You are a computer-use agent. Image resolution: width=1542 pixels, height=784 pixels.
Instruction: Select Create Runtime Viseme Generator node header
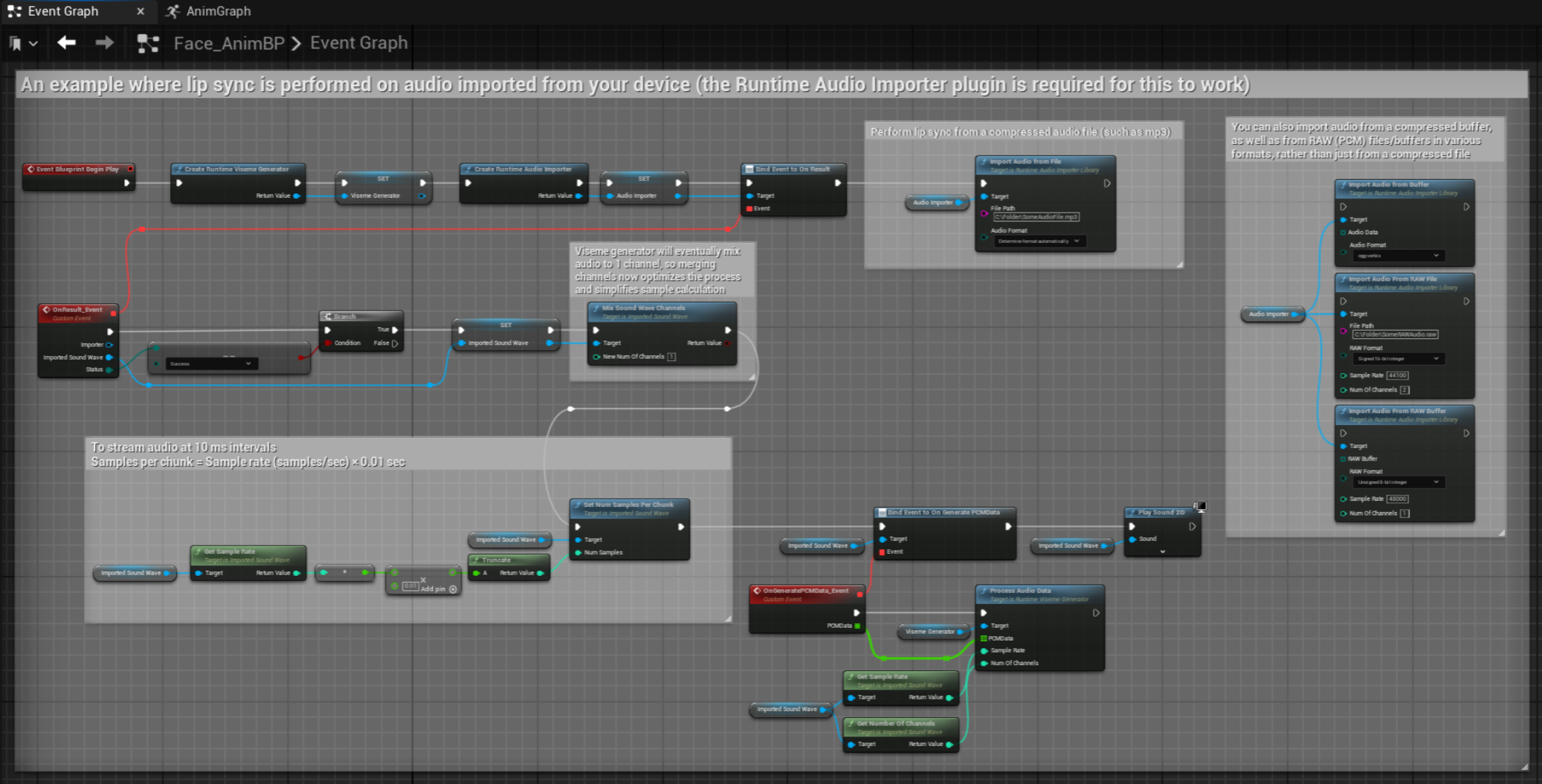238,169
